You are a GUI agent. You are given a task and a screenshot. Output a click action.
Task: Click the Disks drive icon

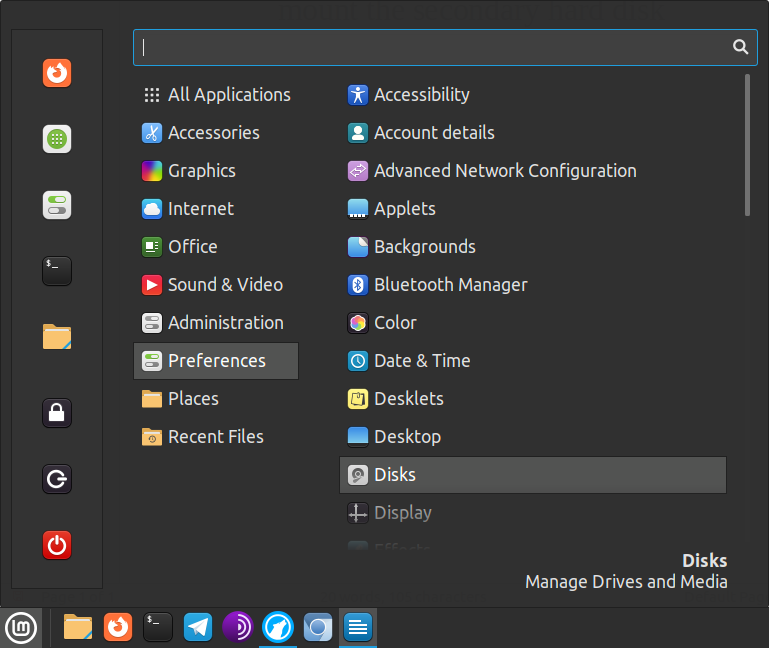[358, 475]
